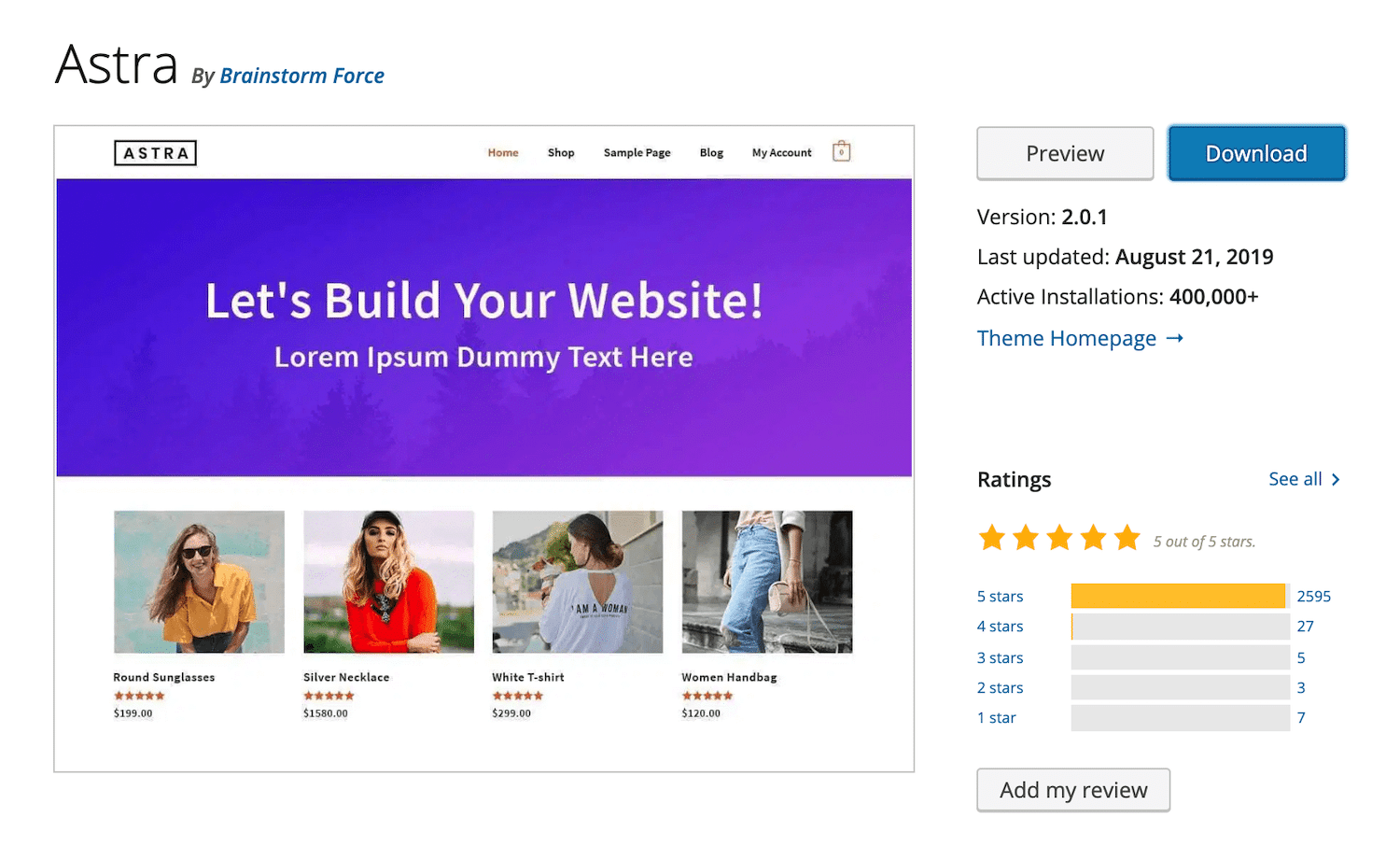Select the Blog menu item
This screenshot has height=846, width=1400.
click(711, 153)
